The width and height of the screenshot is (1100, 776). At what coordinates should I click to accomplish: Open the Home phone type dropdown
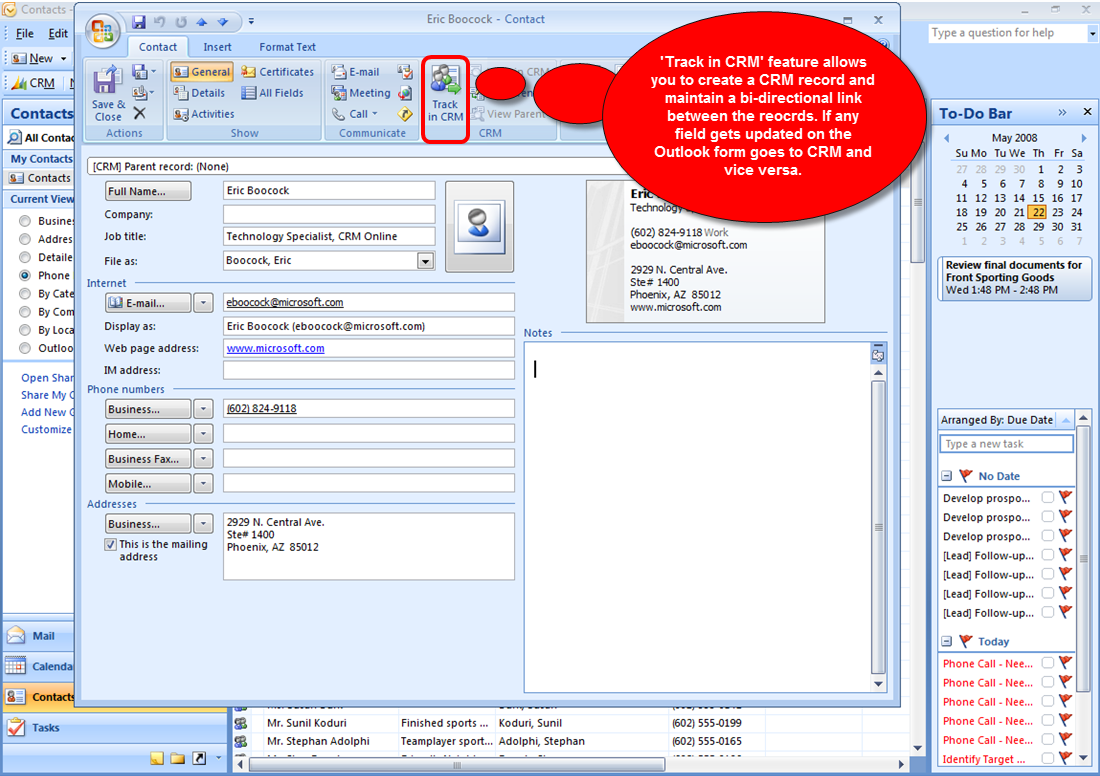coord(203,434)
